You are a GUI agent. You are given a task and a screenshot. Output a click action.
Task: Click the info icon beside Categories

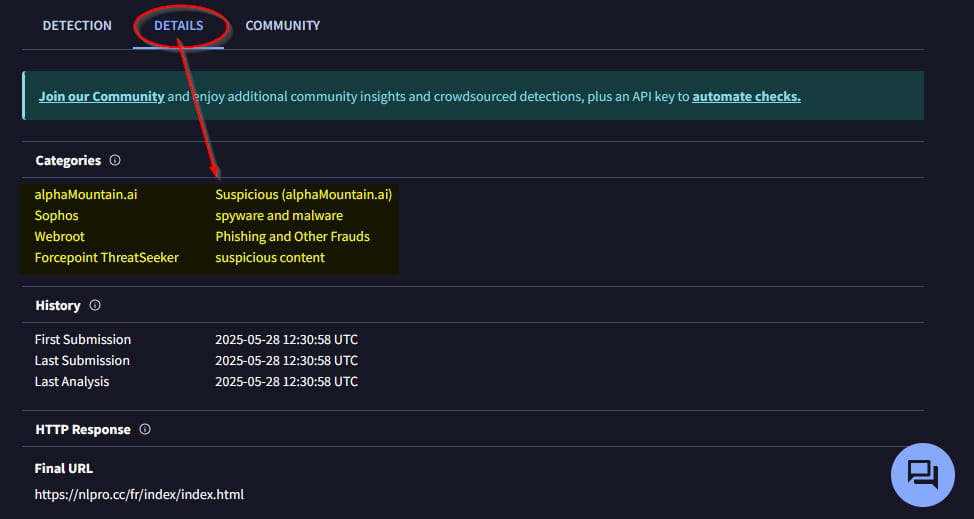click(115, 160)
